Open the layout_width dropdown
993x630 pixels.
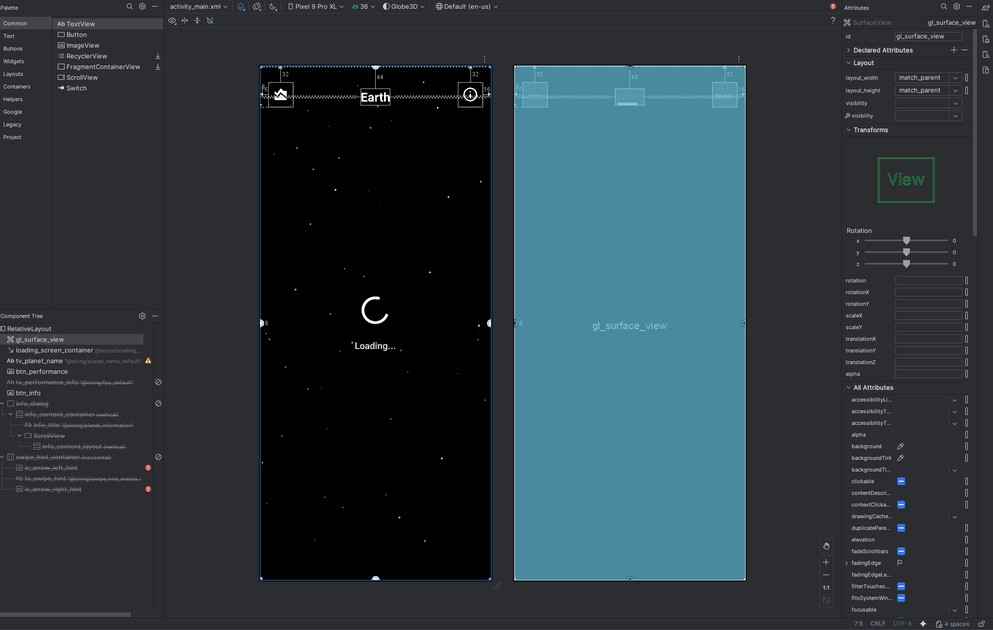(955, 78)
